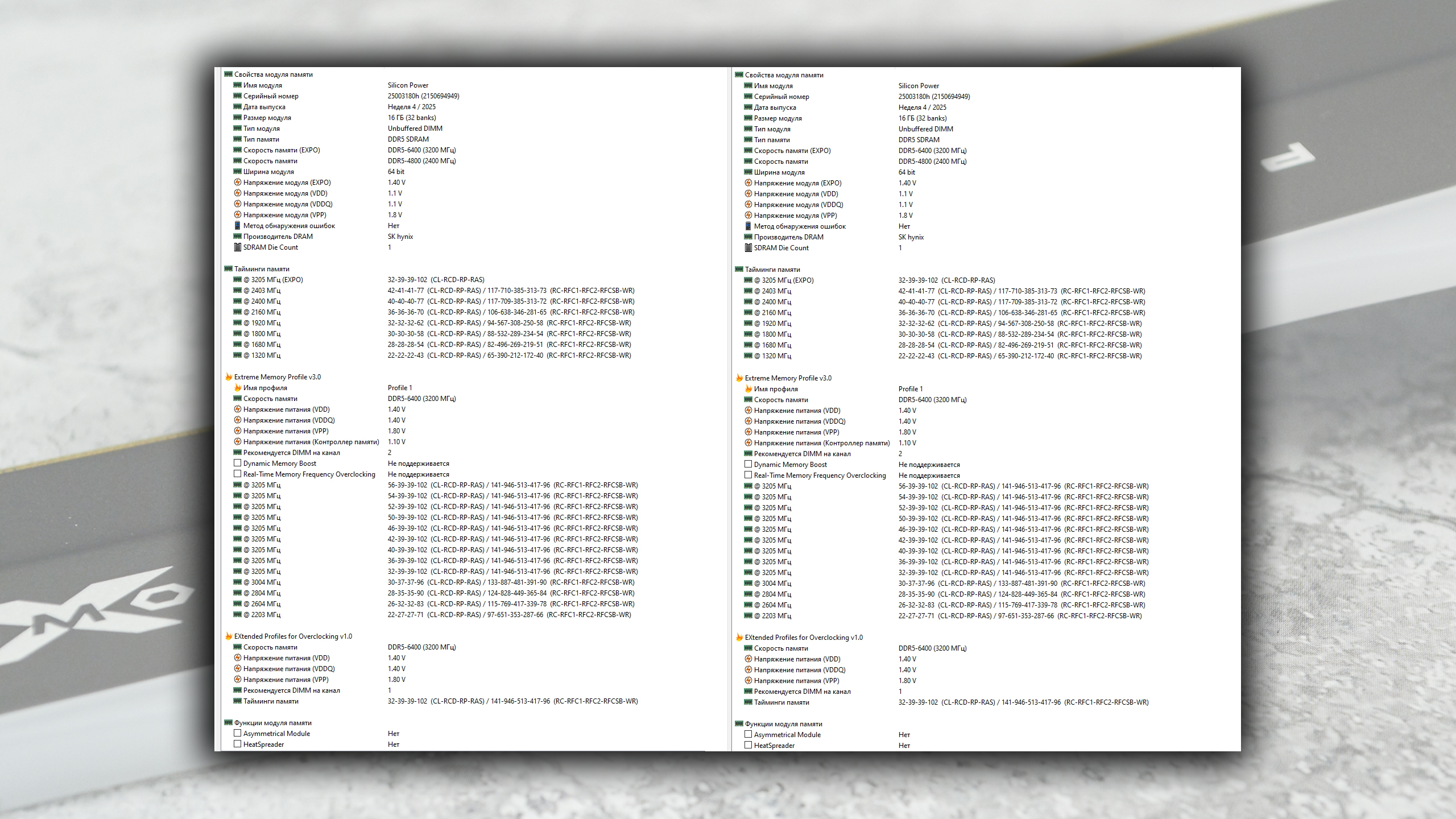Toggle 'Real-Time Memory Frequency Overclocking' checkbox in right panel
The image size is (1456, 819).
pos(748,475)
